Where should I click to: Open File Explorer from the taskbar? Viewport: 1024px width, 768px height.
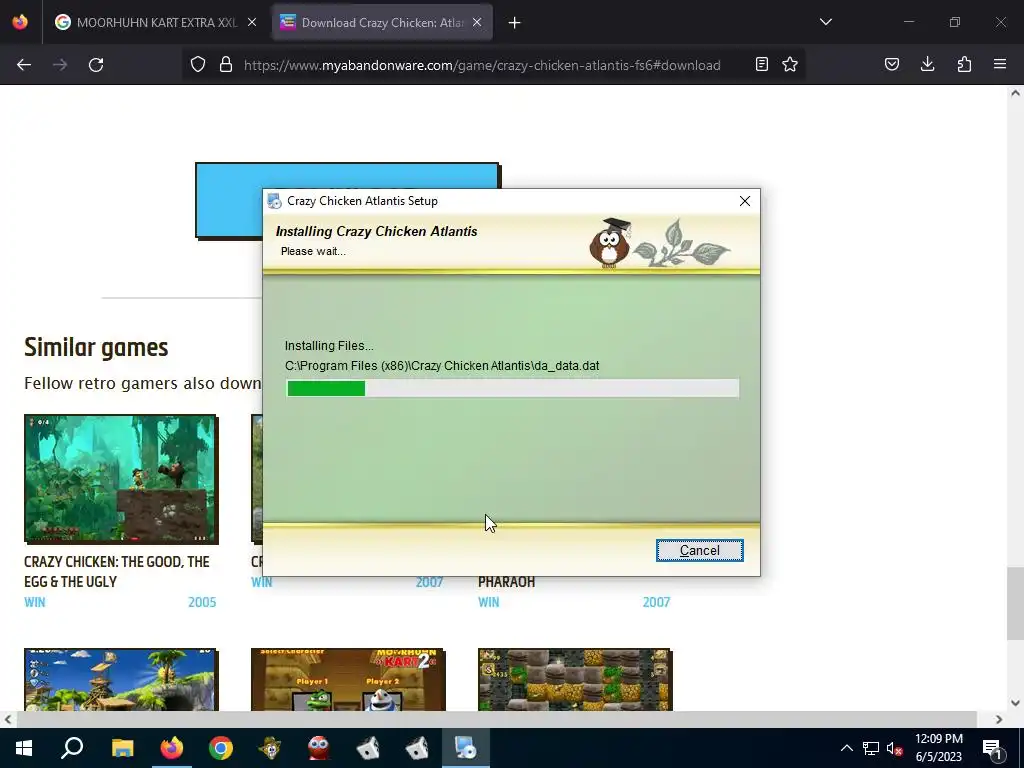point(122,748)
